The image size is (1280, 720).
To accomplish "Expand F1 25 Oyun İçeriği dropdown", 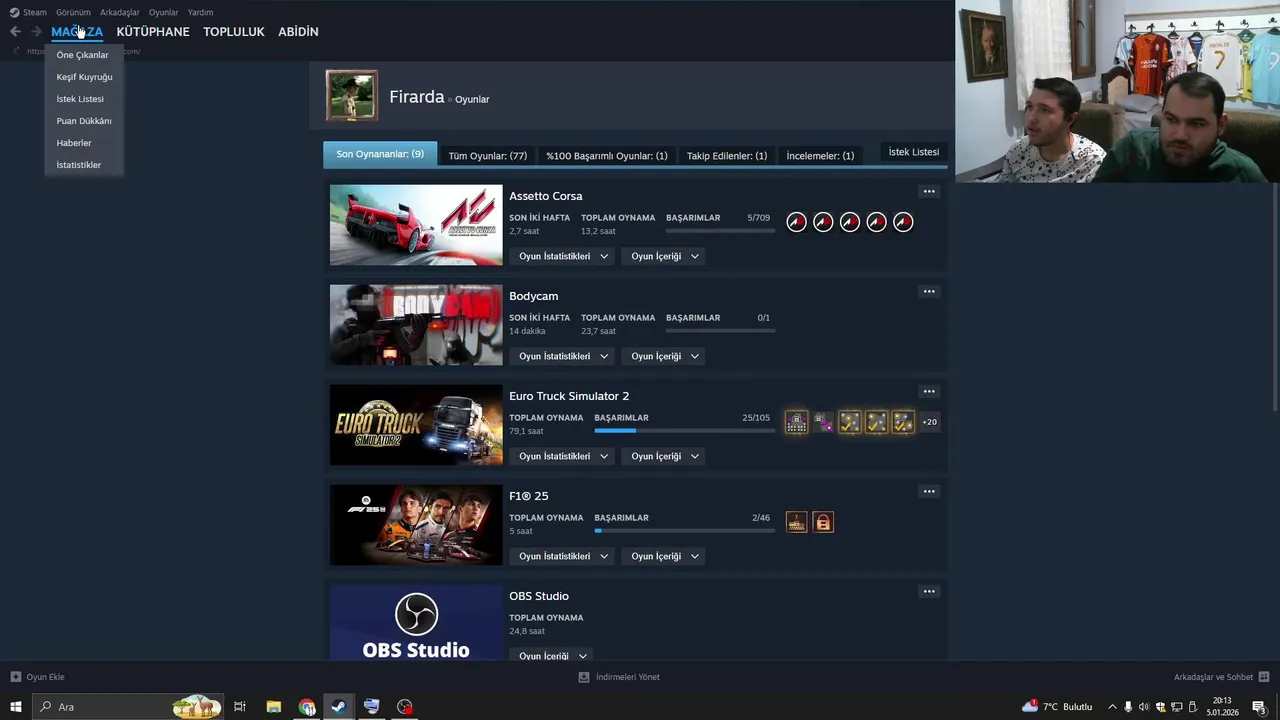I will click(665, 556).
